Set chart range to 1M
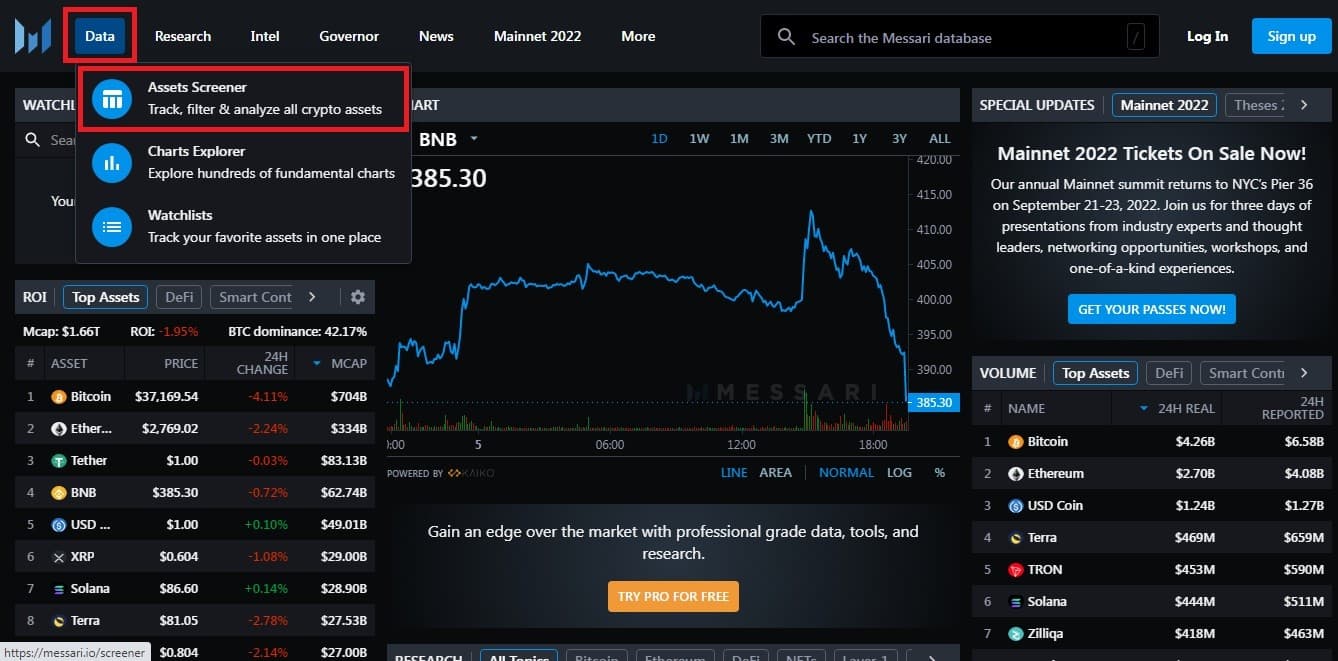This screenshot has width=1338, height=661. point(739,139)
